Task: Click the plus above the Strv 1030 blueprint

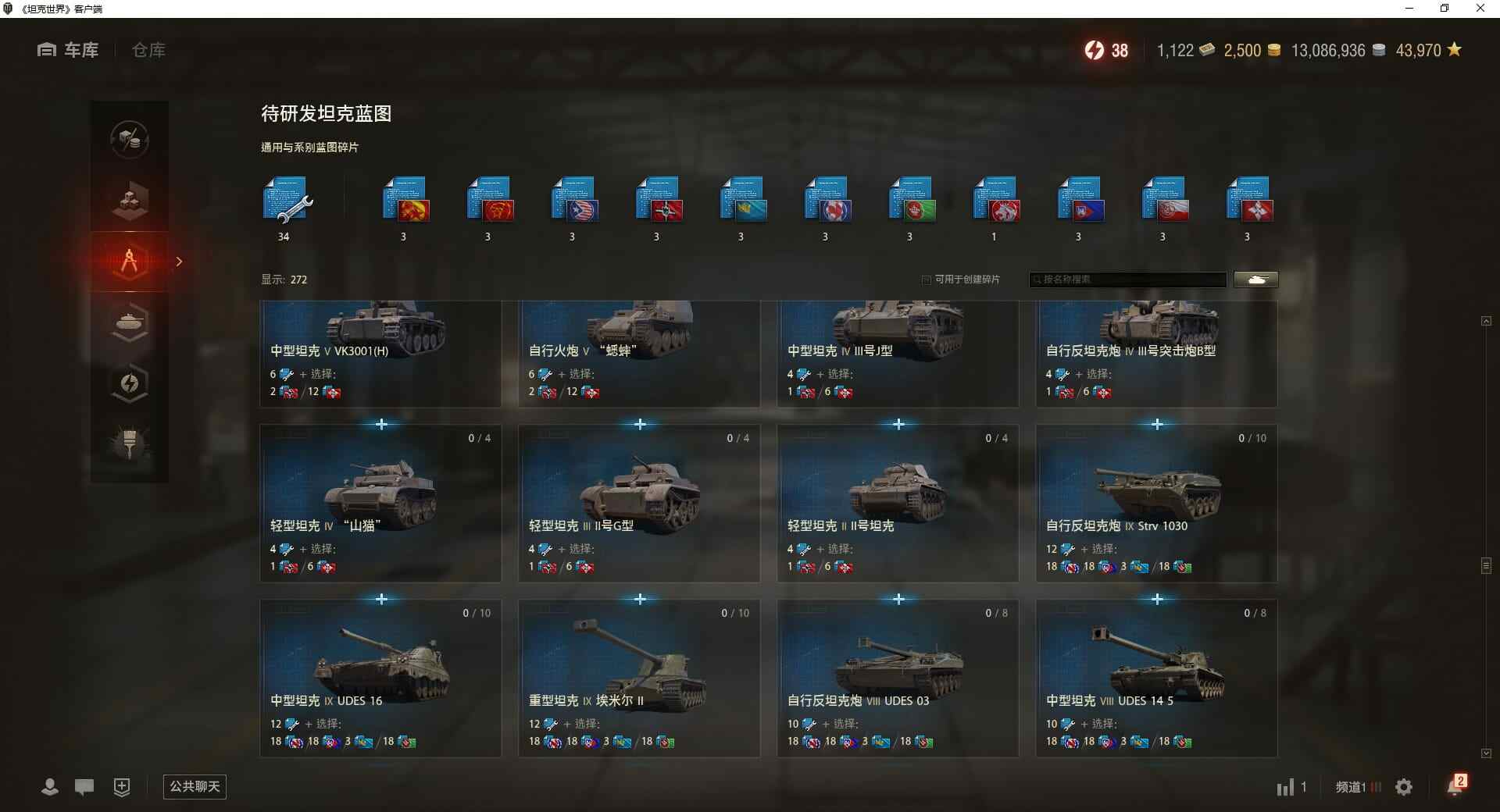Action: click(1157, 424)
